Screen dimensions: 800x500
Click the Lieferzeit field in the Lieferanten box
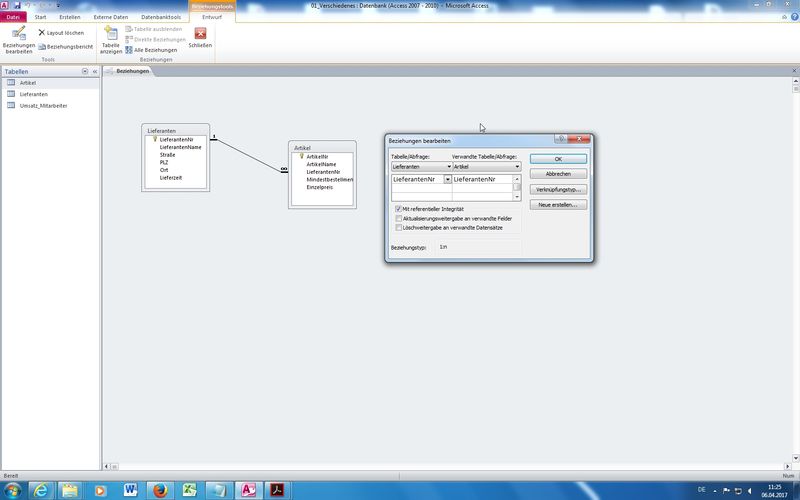(x=171, y=178)
